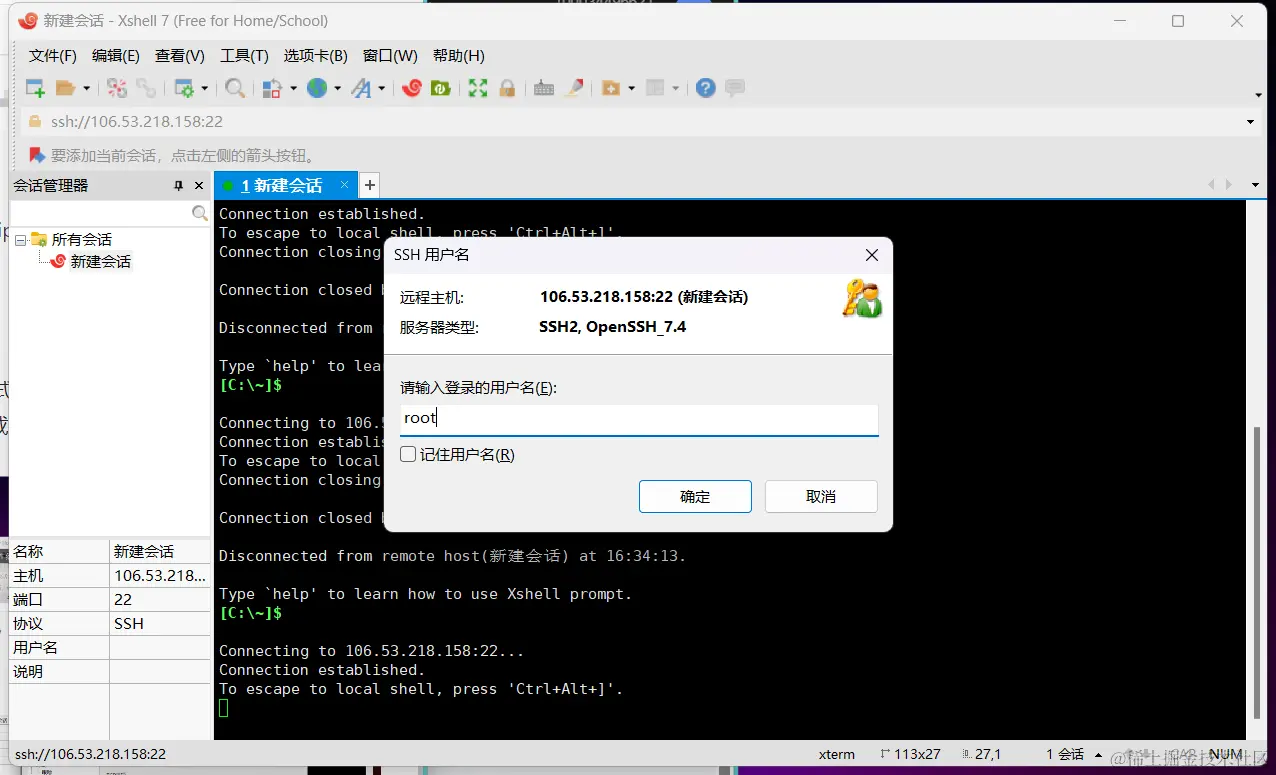Click the color scheme toolbar icon
The width and height of the screenshot is (1276, 775).
[x=272, y=88]
